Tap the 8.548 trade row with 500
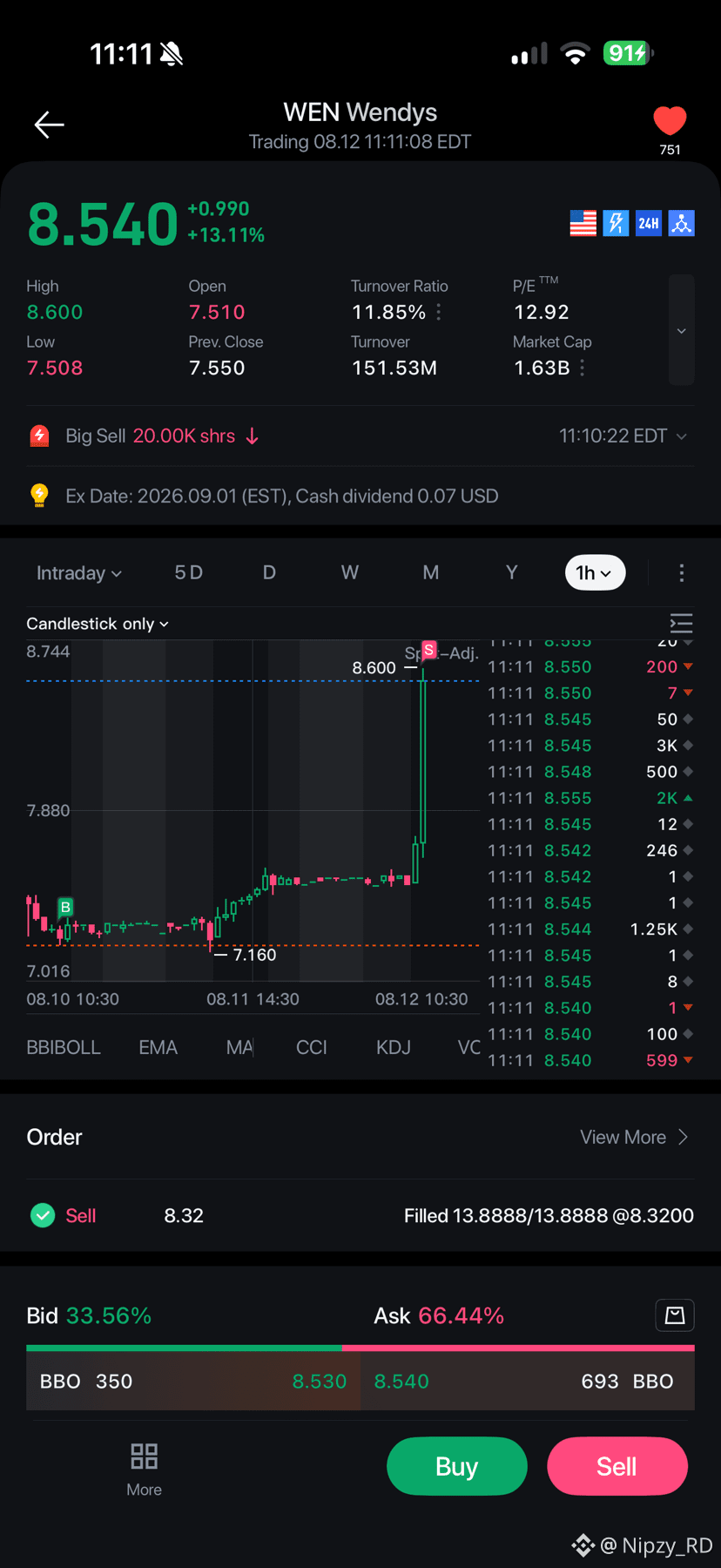The width and height of the screenshot is (721, 1568). pyautogui.click(x=590, y=772)
